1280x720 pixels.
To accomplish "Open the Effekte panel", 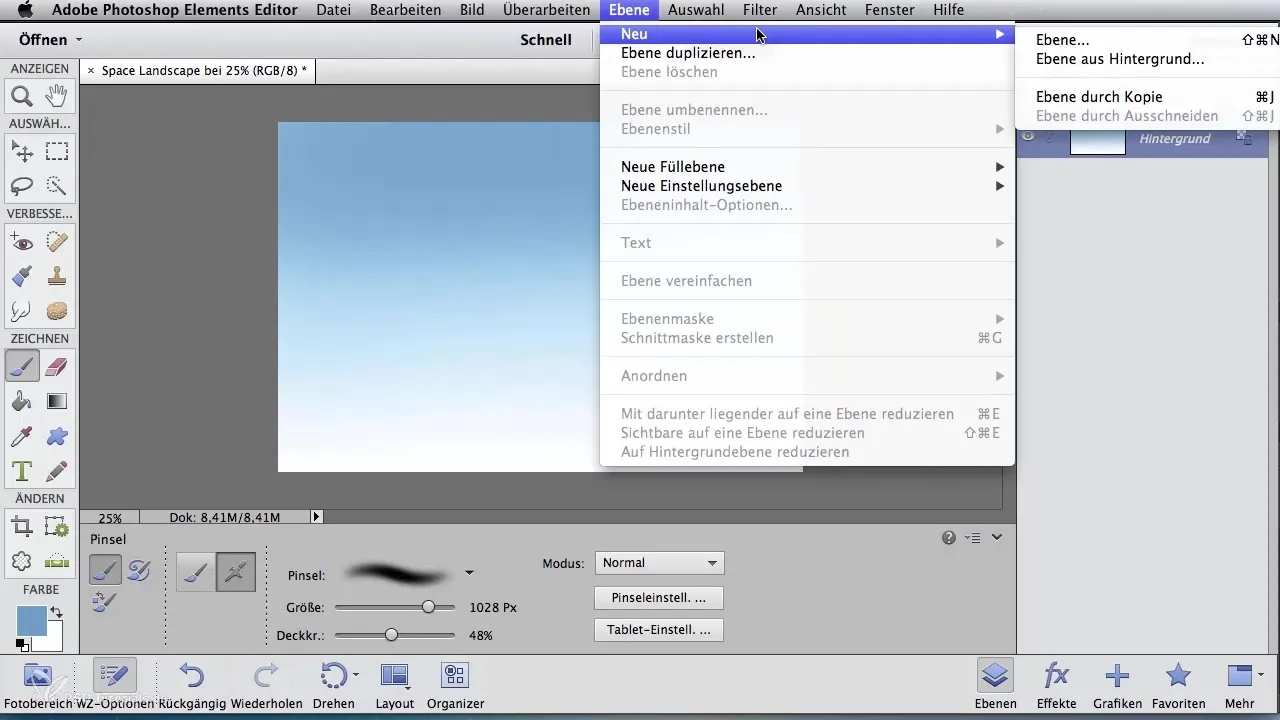I will [x=1057, y=686].
